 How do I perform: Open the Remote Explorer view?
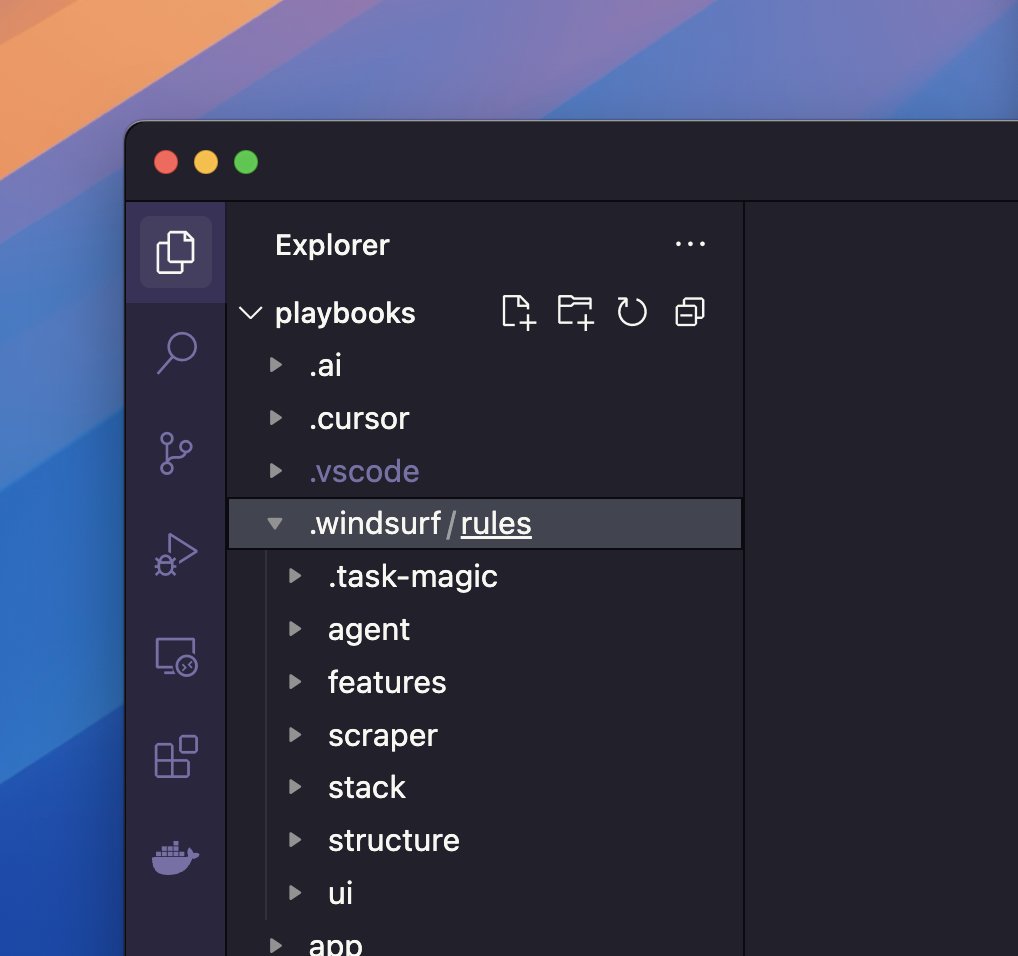[x=177, y=657]
